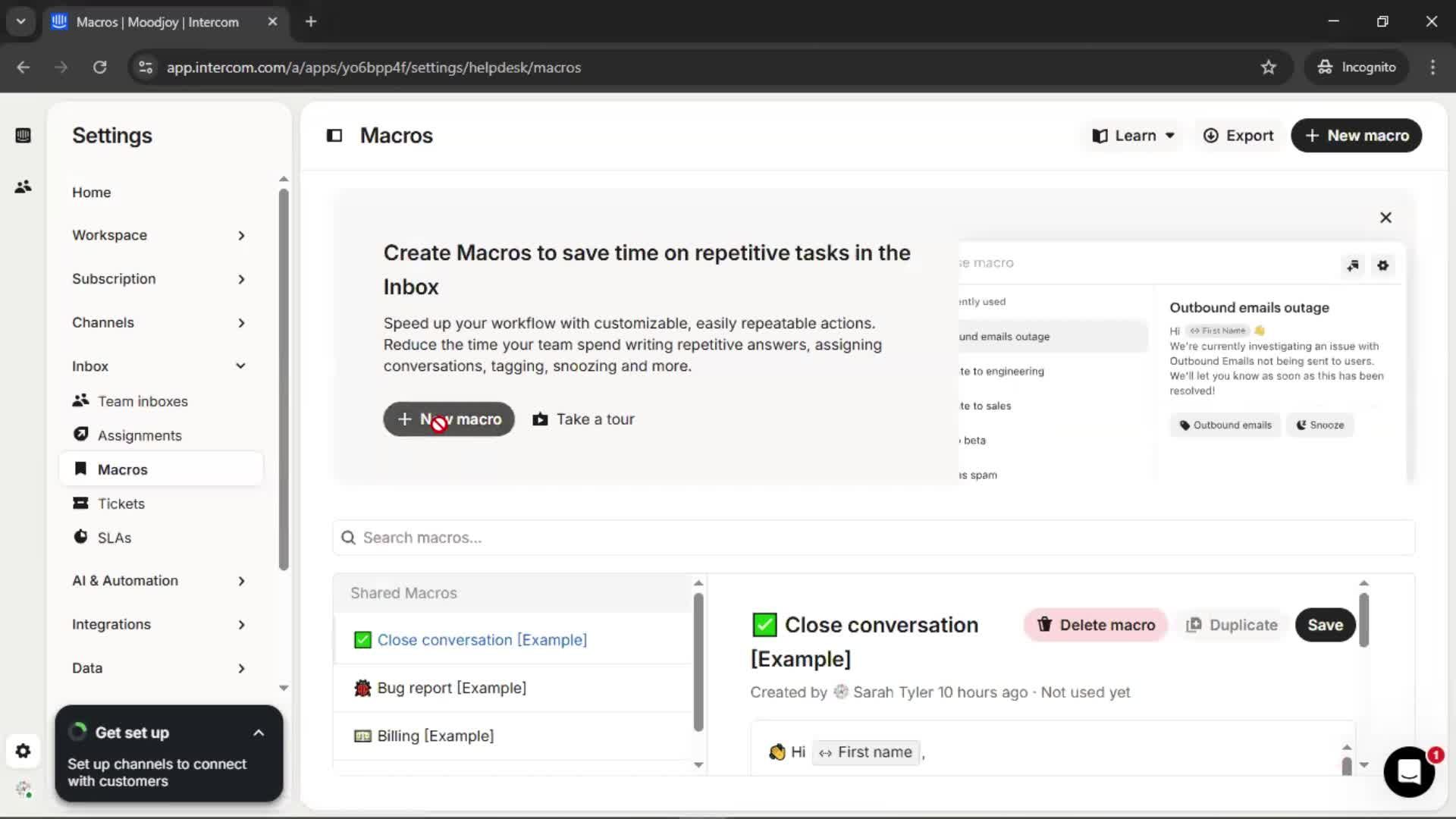The width and height of the screenshot is (1456, 819).
Task: Expand the Workspace section
Action: point(161,235)
